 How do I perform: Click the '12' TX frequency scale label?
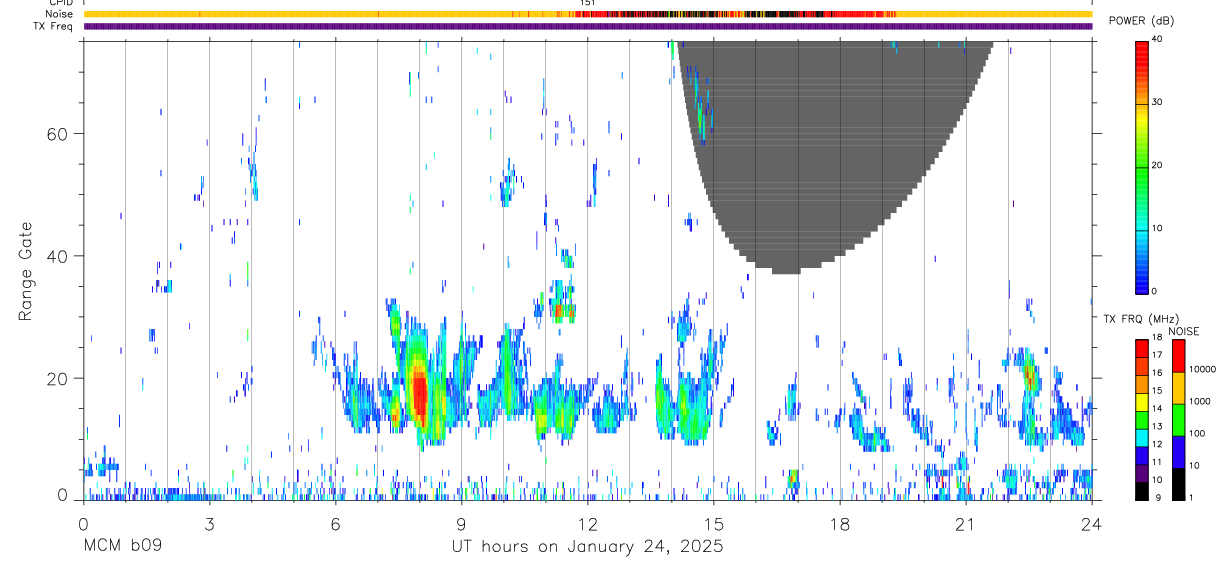(1157, 444)
